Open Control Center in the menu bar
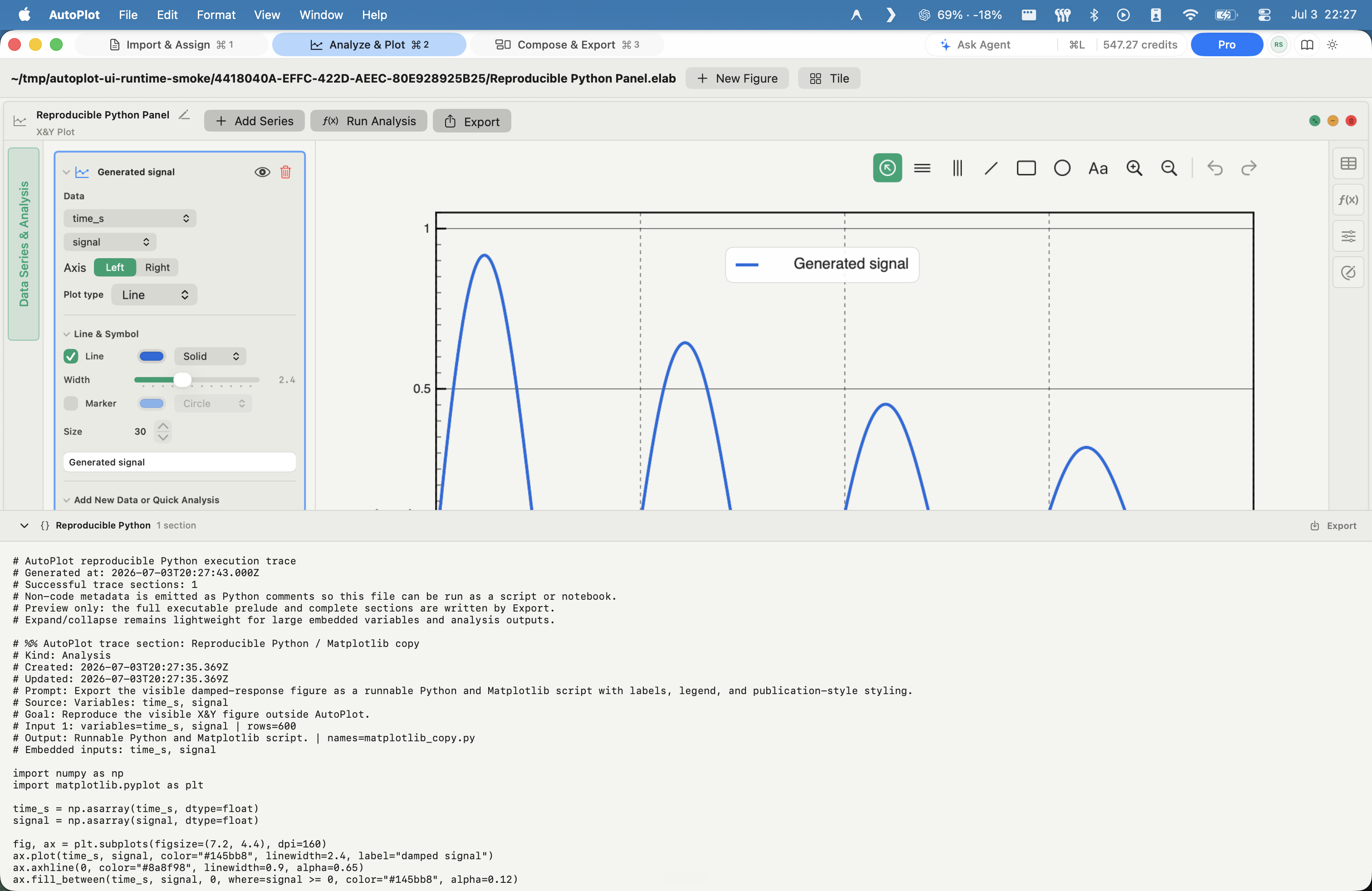1372x891 pixels. [x=1264, y=15]
